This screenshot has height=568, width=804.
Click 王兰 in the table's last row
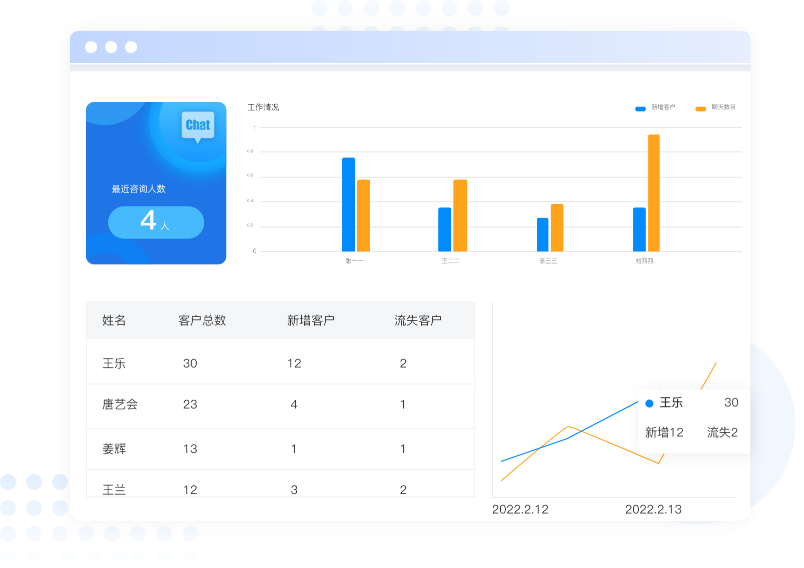[114, 489]
